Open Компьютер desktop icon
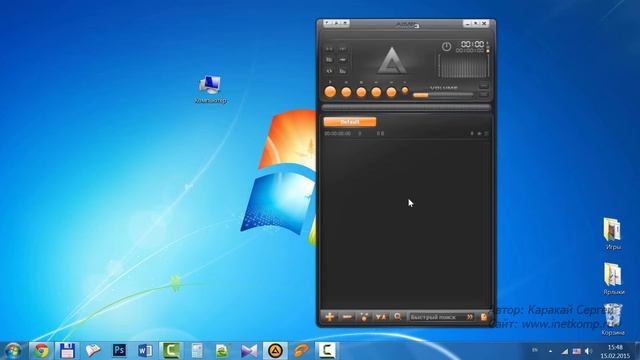 pyautogui.click(x=211, y=89)
